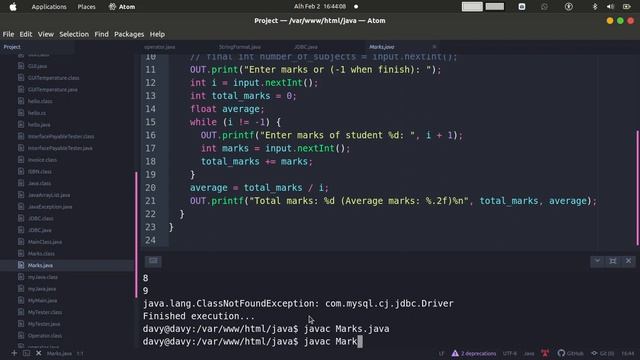Open the Places system menu
Screen dimensions: 640x360
click(87, 7)
